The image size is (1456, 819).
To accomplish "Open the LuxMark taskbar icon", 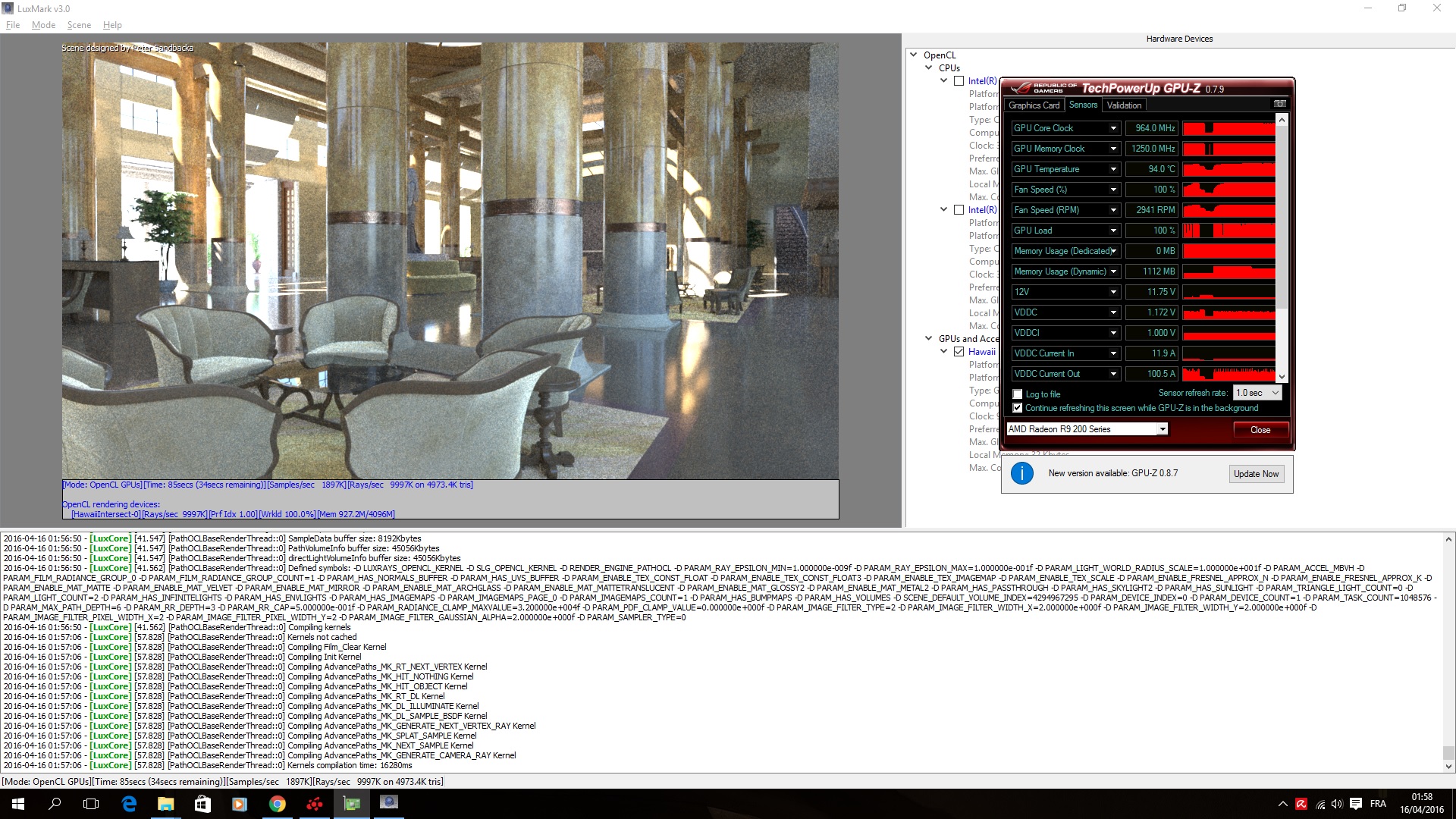I will (388, 803).
